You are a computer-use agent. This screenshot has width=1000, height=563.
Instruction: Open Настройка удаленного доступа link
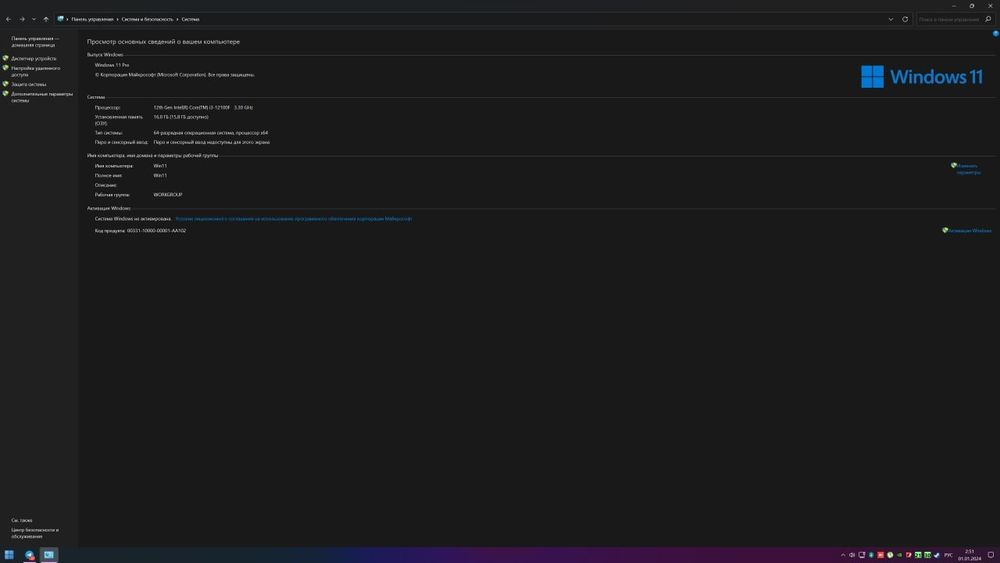[36, 71]
